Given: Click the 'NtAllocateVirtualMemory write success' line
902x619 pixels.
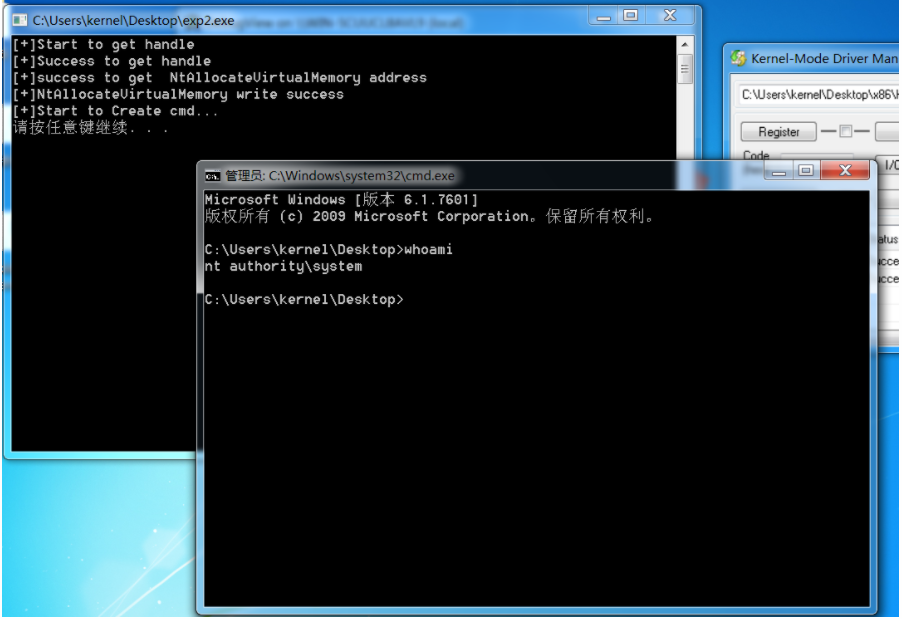Looking at the screenshot, I should click(x=178, y=94).
